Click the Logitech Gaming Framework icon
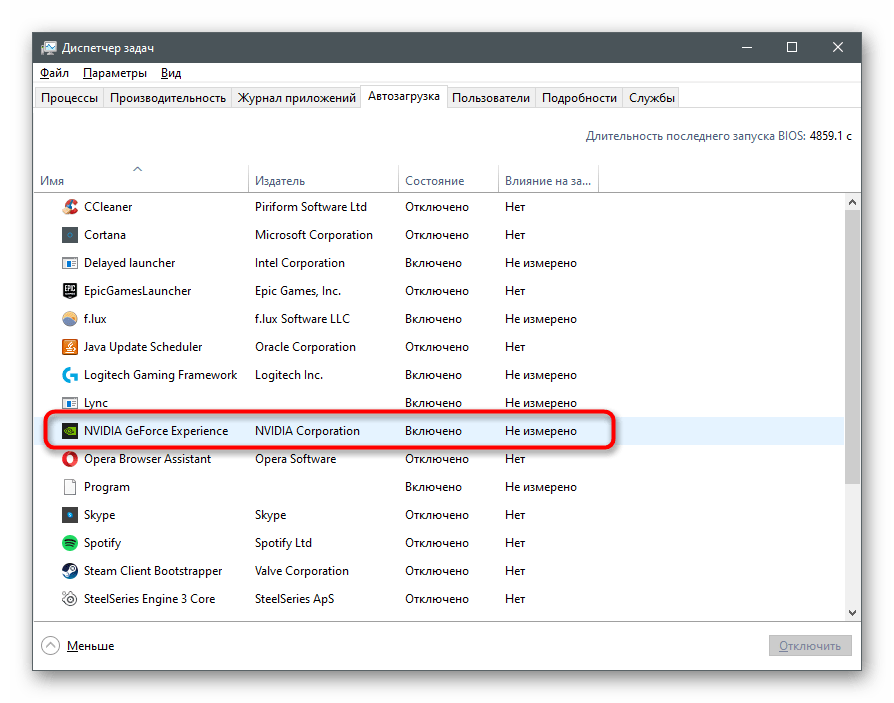Viewport: 894px width, 703px height. (x=70, y=375)
